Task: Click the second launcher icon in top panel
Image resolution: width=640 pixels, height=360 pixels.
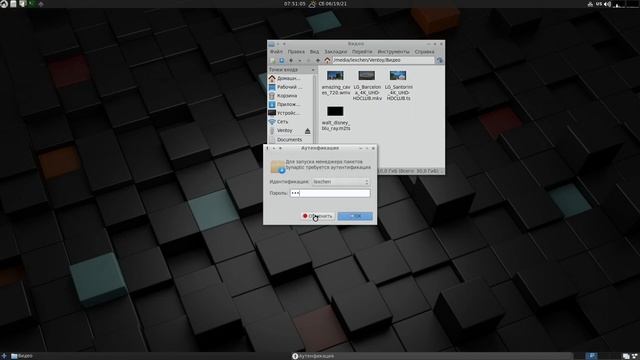Action: (13, 4)
